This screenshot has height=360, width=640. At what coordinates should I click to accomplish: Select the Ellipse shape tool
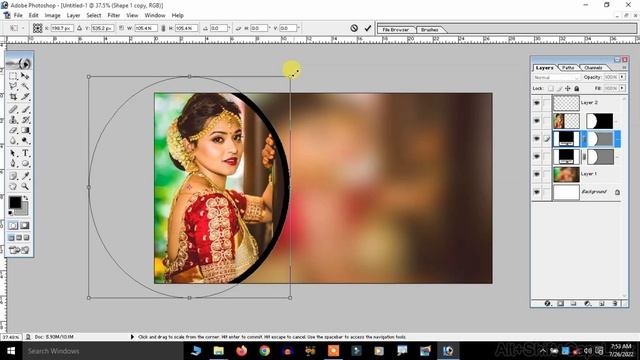click(25, 164)
